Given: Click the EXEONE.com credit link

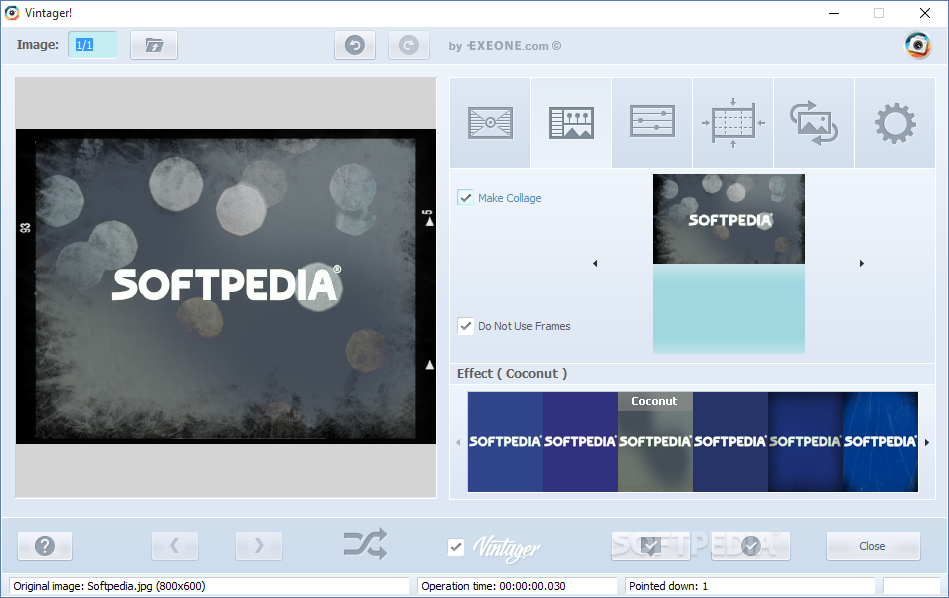Looking at the screenshot, I should [x=505, y=46].
